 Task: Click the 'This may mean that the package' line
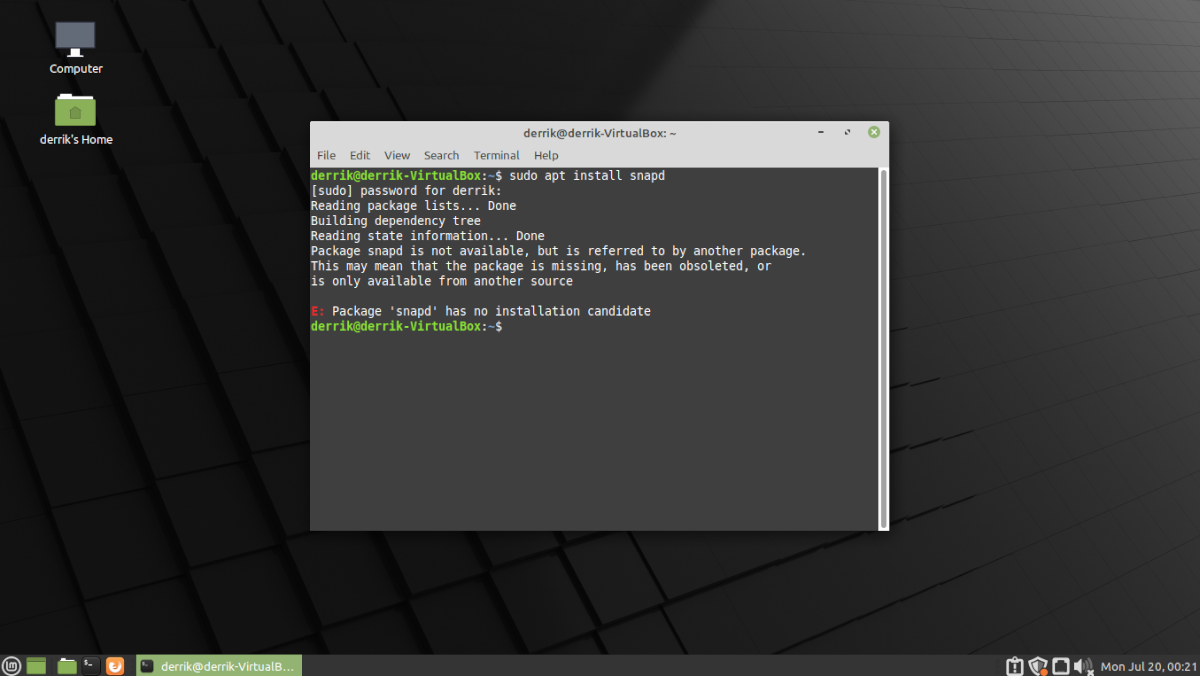tap(541, 266)
